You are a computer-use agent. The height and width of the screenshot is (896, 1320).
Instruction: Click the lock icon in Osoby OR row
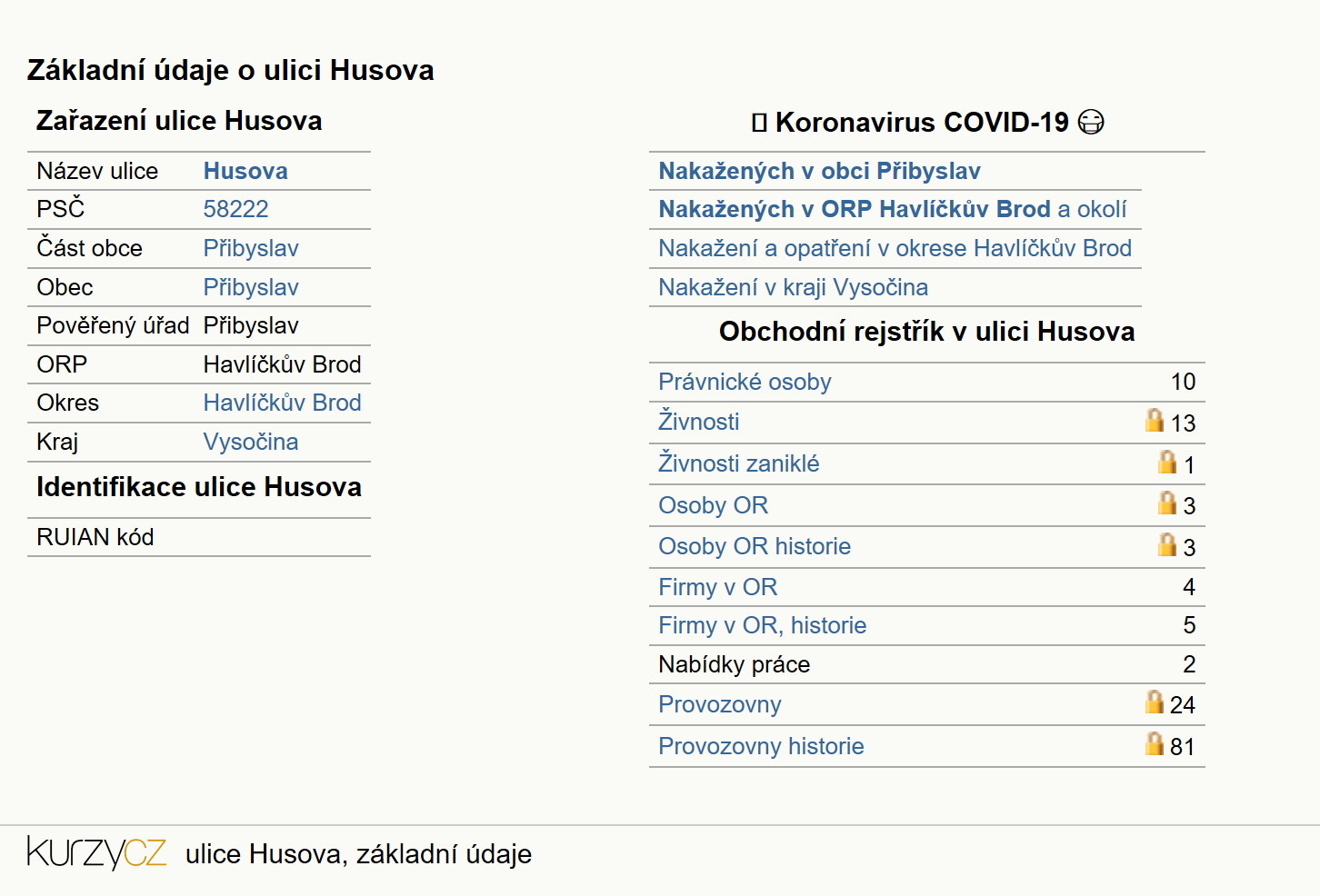point(1167,503)
